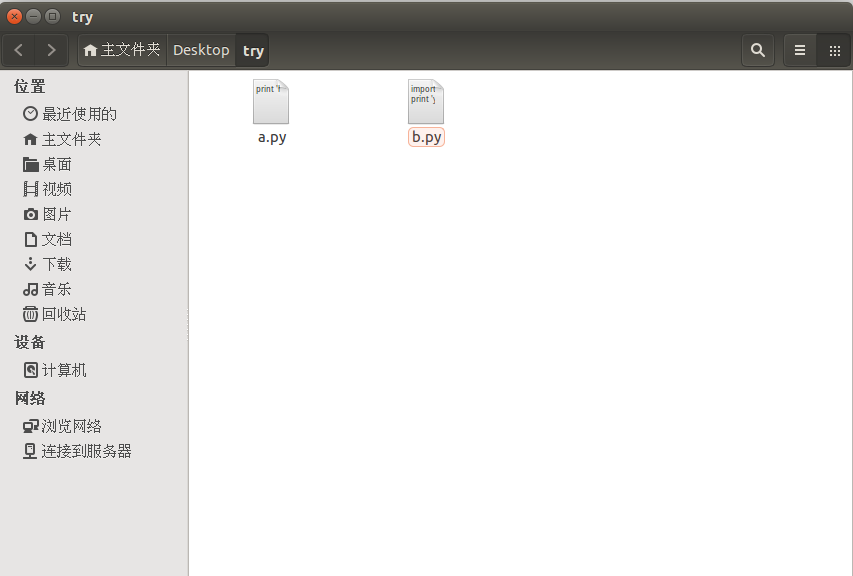The height and width of the screenshot is (576, 853).
Task: Open 最近使用的 in the sidebar
Action: point(94,114)
